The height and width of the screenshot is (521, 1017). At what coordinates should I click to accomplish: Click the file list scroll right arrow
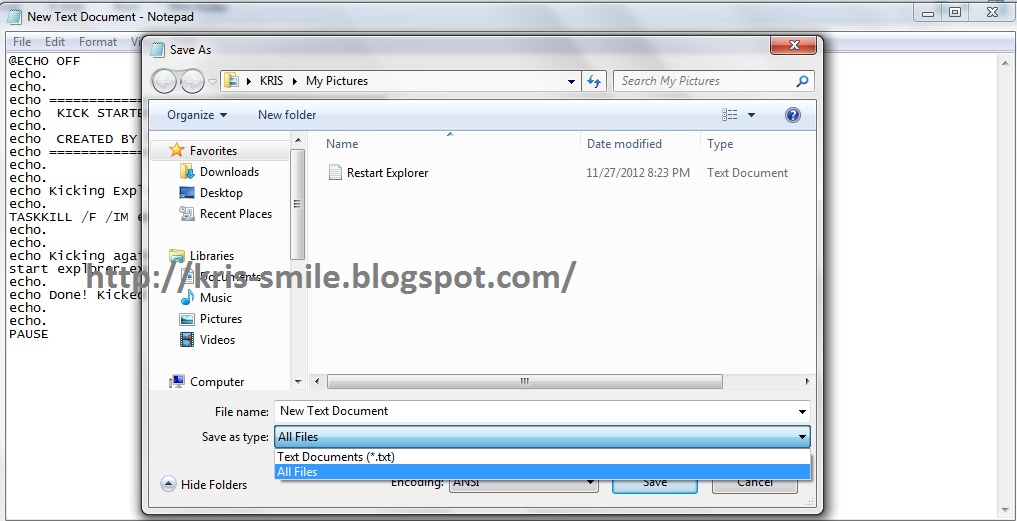pyautogui.click(x=808, y=382)
